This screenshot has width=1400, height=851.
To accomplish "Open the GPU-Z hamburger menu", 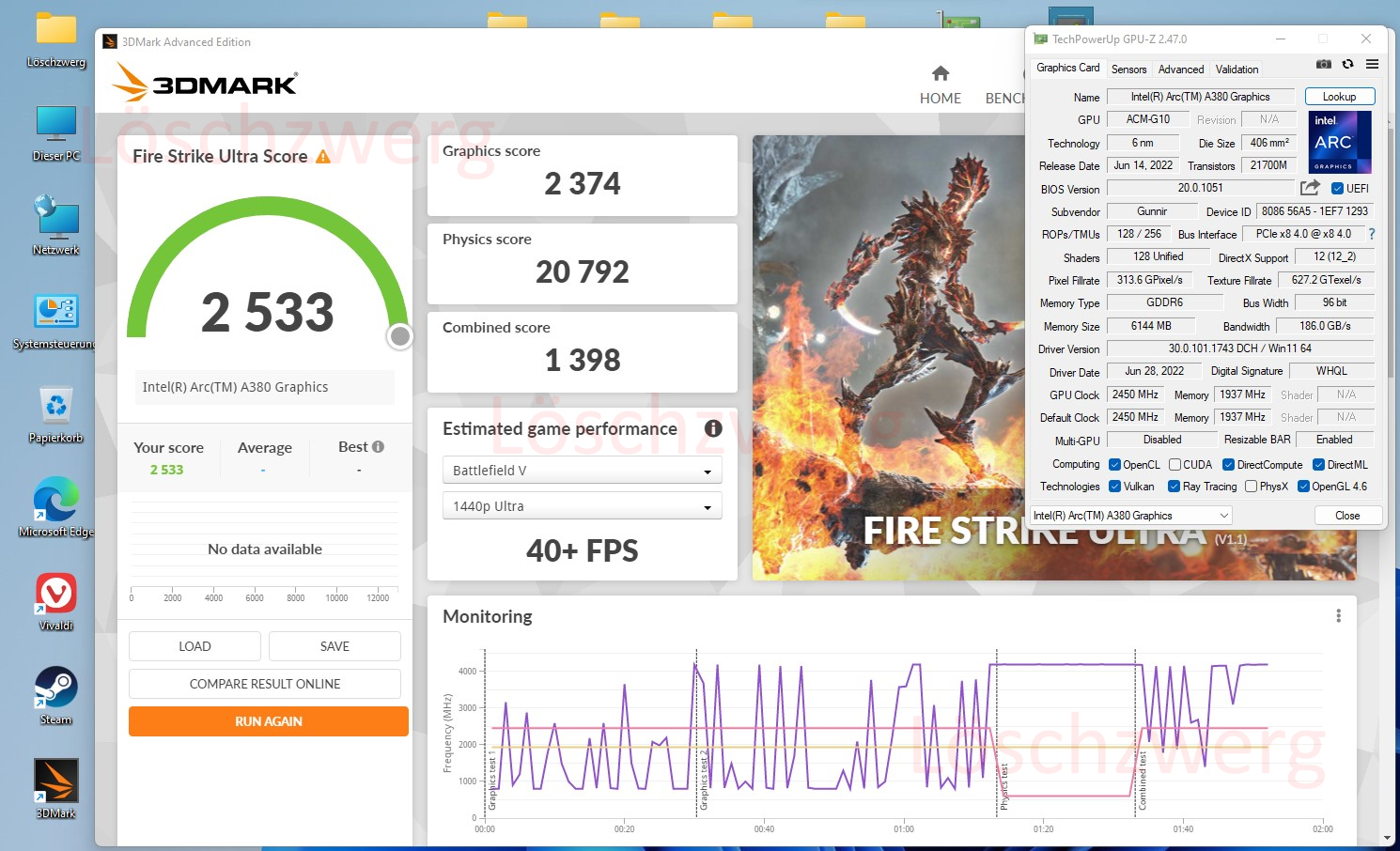I will pyautogui.click(x=1372, y=64).
